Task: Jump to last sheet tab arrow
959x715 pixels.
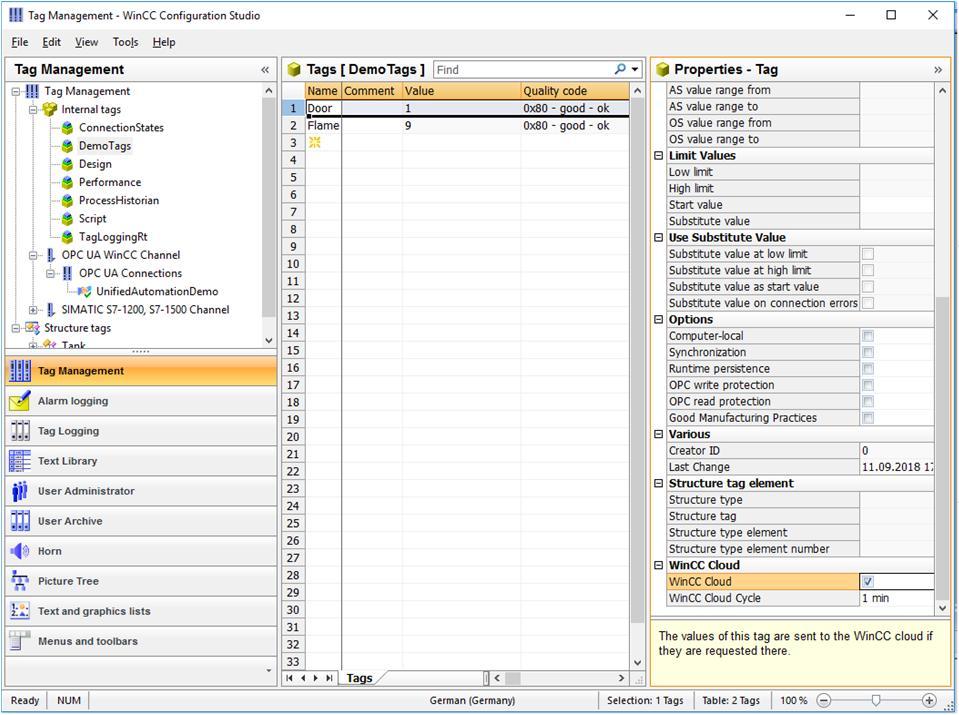Action: click(330, 678)
